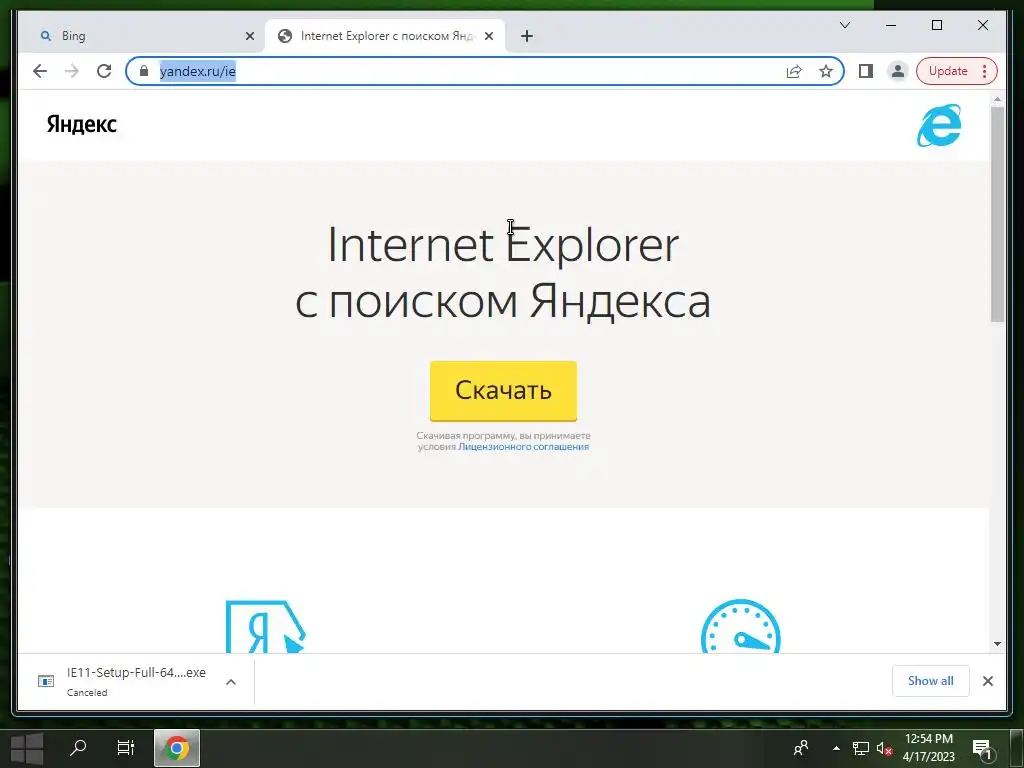Share this page via share icon

pos(794,71)
